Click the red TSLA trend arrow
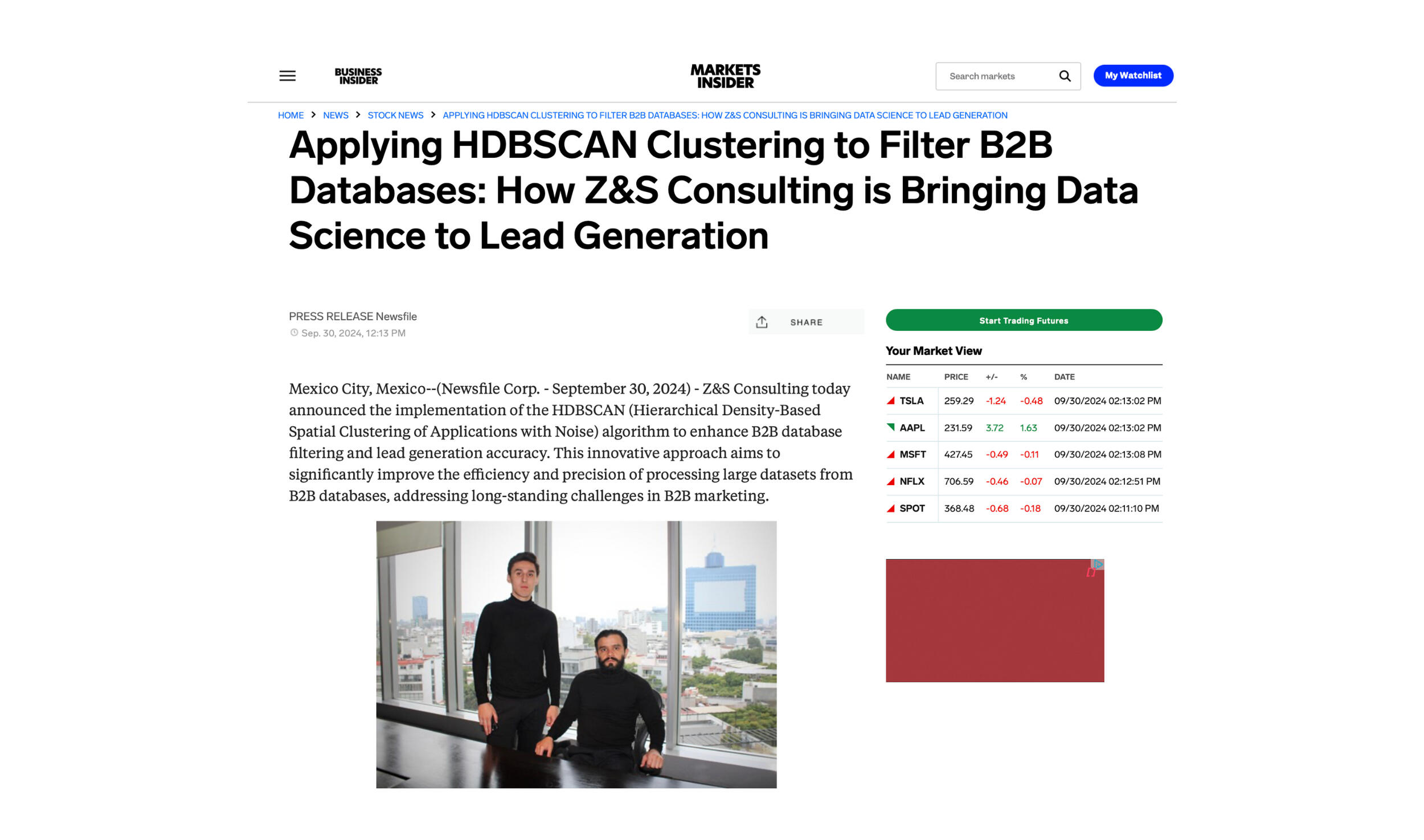 tap(891, 401)
